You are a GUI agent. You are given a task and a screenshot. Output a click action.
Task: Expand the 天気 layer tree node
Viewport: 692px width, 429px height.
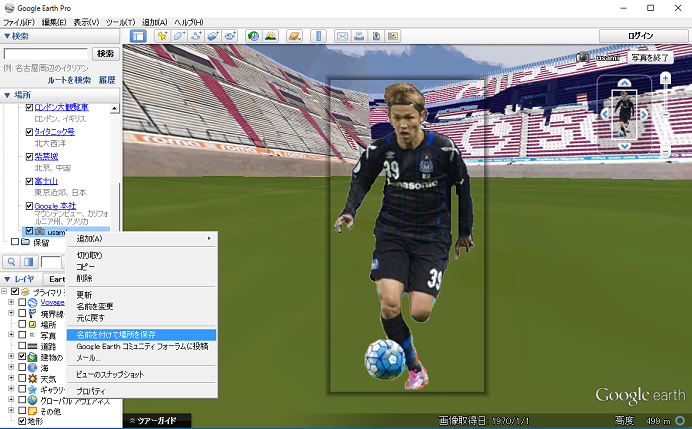[11, 379]
